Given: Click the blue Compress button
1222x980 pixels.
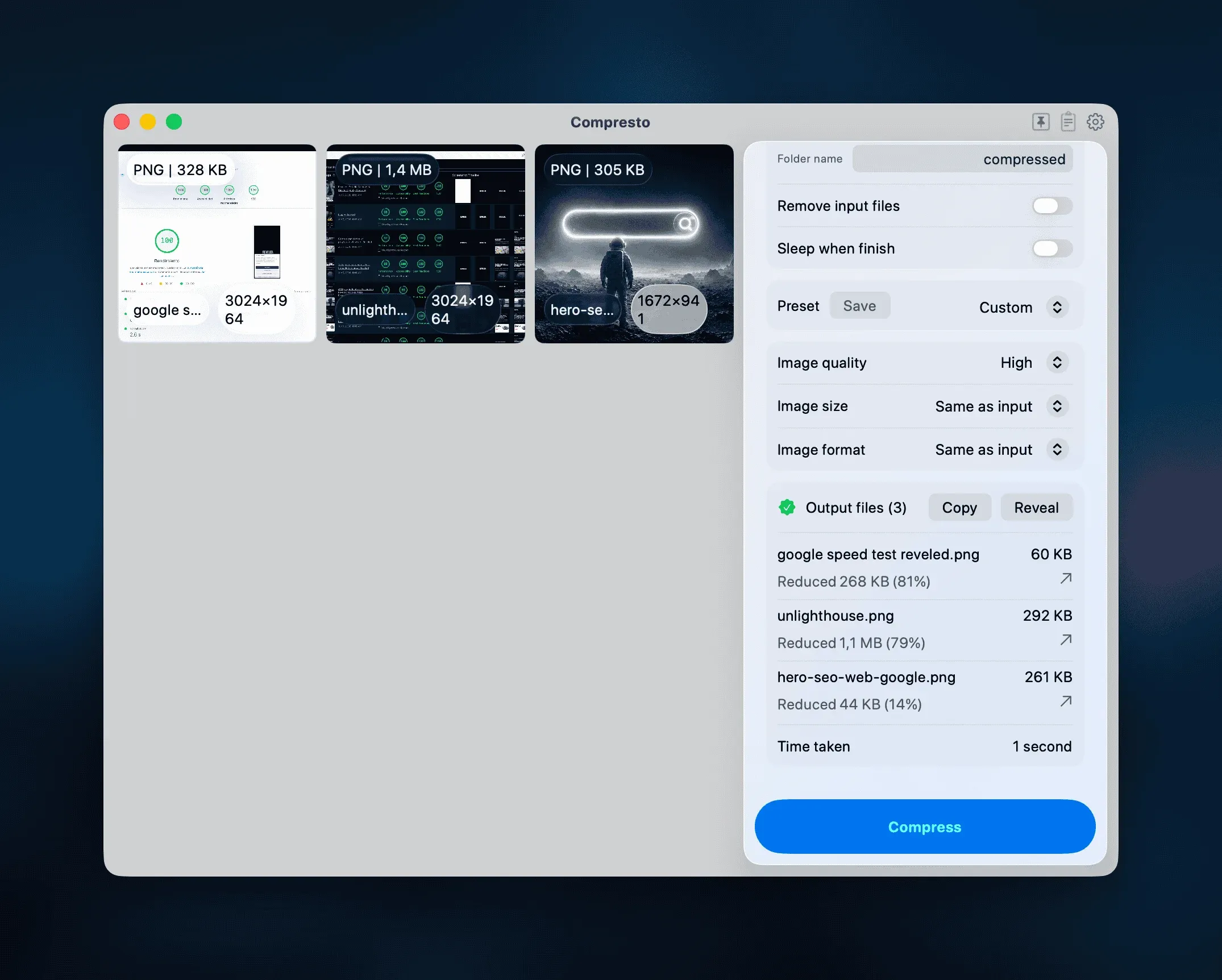Looking at the screenshot, I should 925,827.
